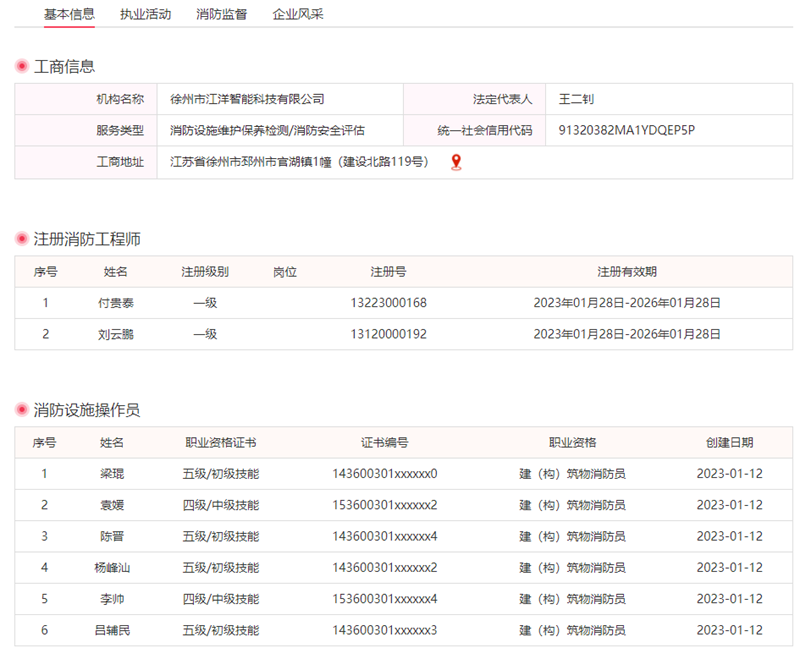Select registration number 13120000192
This screenshot has height=659, width=800.
coord(389,334)
